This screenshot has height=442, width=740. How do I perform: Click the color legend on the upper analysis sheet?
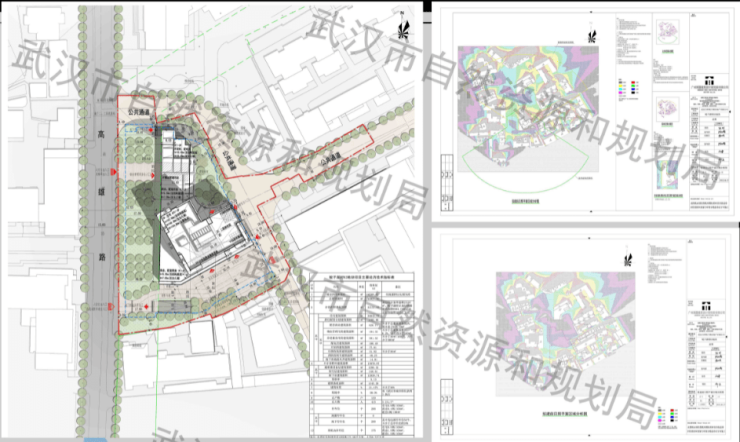click(629, 88)
